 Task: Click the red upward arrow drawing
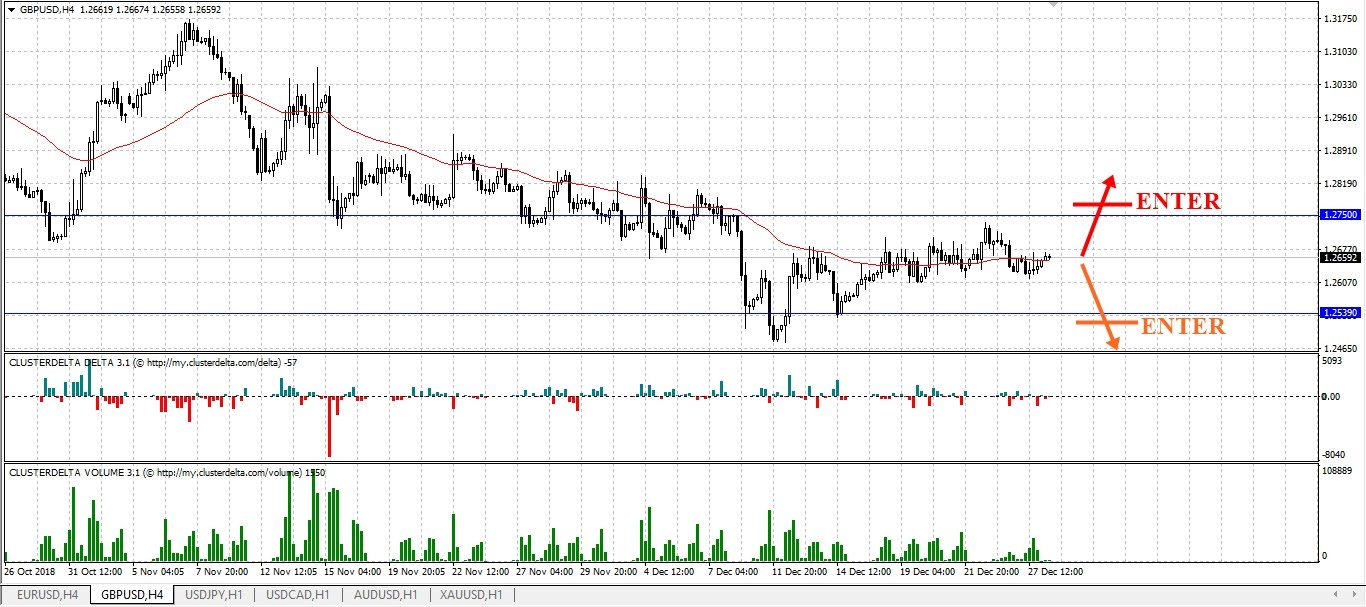tap(1097, 215)
